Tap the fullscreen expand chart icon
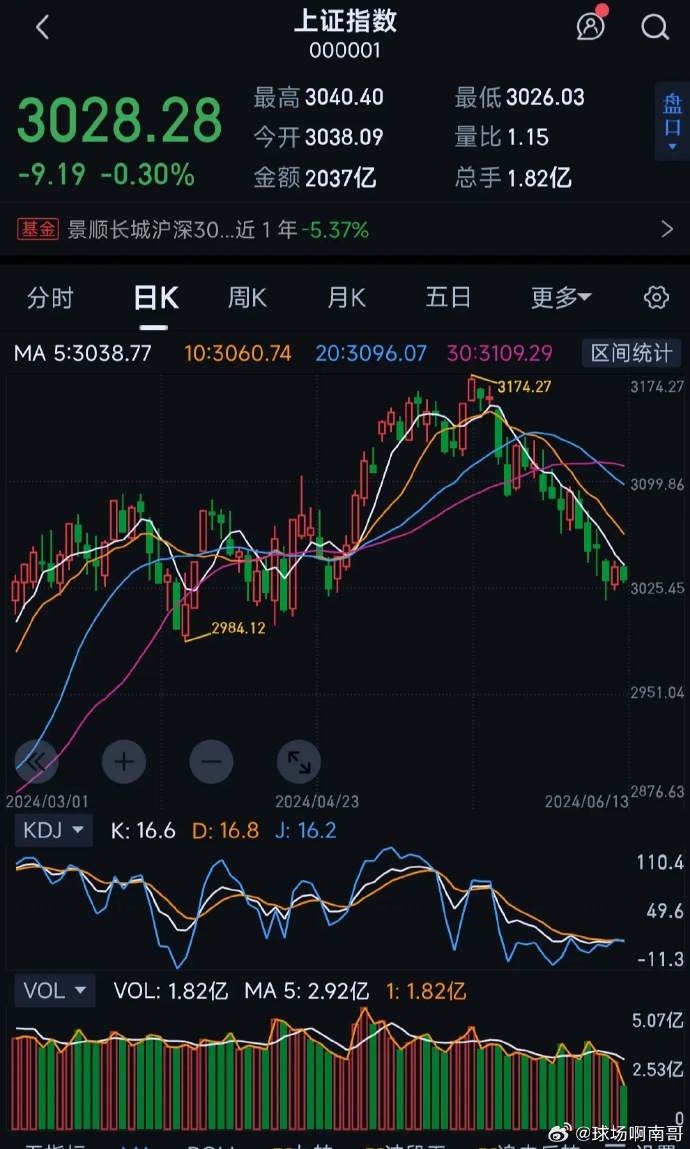The width and height of the screenshot is (690, 1149). tap(299, 761)
